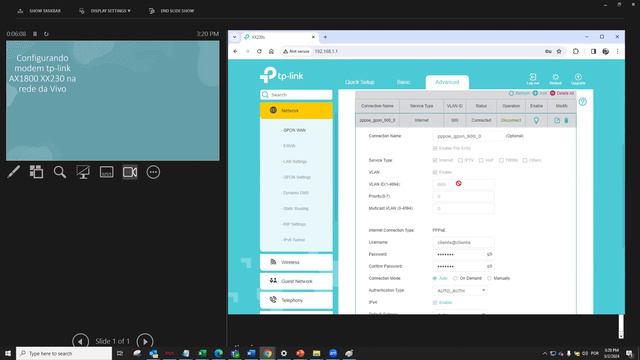Click Add above the connection table
Screen dimensions: 640x360
[540, 93]
